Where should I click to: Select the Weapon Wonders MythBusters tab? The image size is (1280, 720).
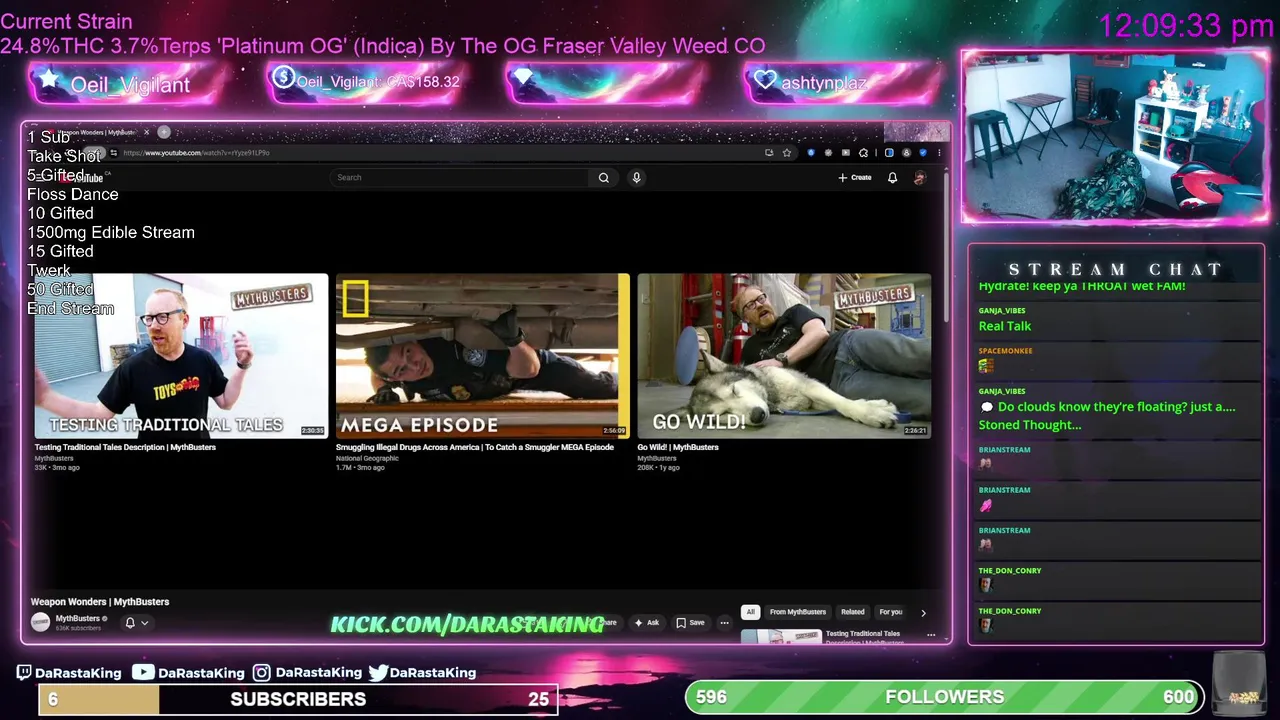[95, 132]
